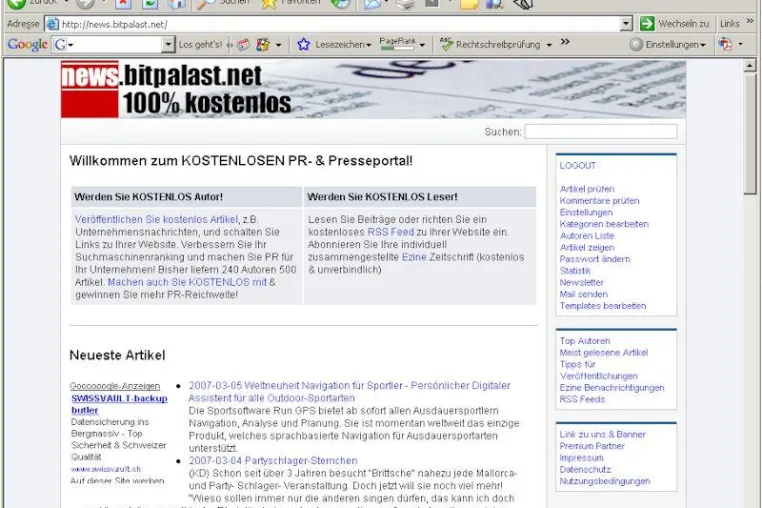The image size is (762, 508).
Task: Open the Newsletter link
Action: coord(581,282)
